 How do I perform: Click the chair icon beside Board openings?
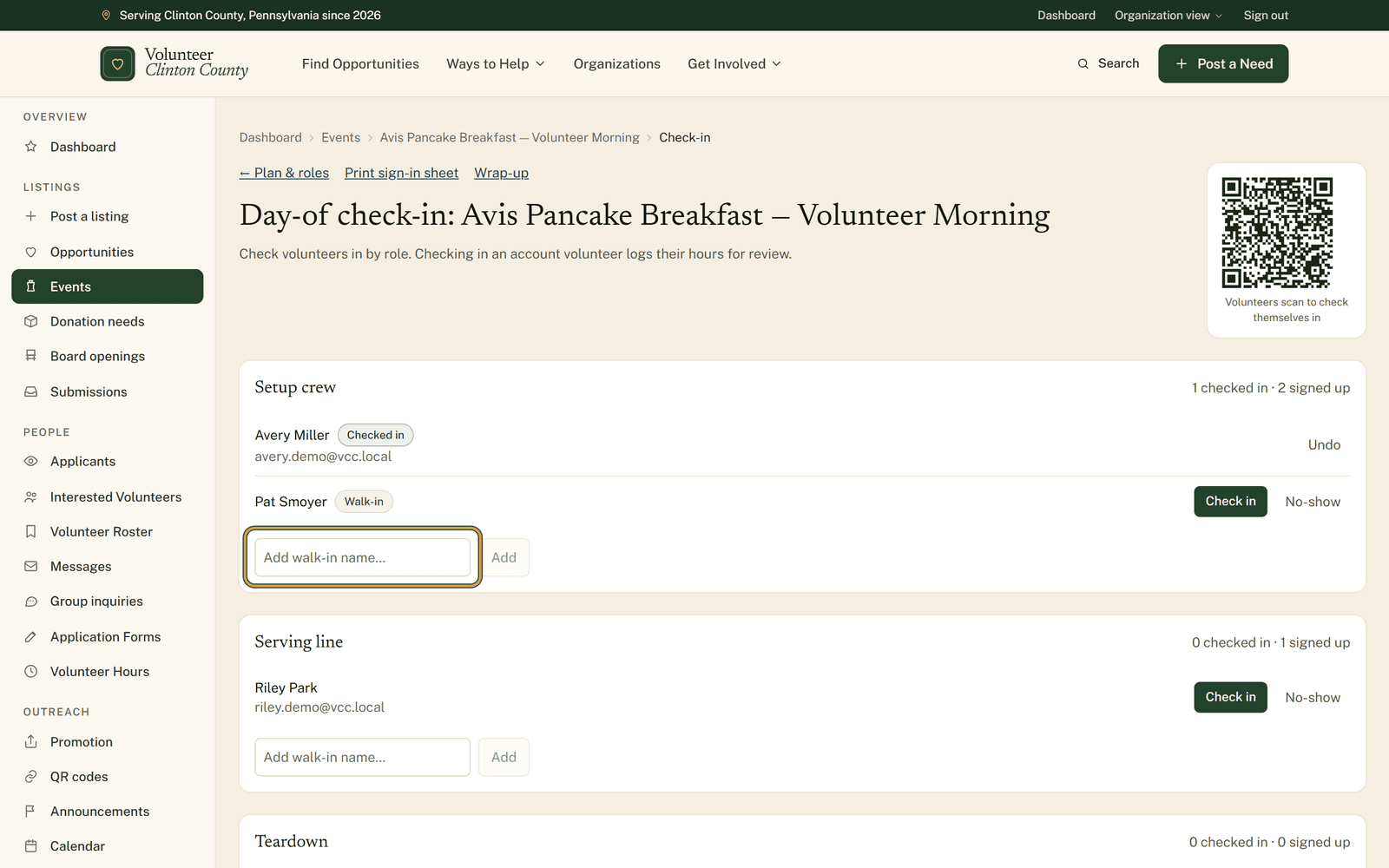(31, 356)
